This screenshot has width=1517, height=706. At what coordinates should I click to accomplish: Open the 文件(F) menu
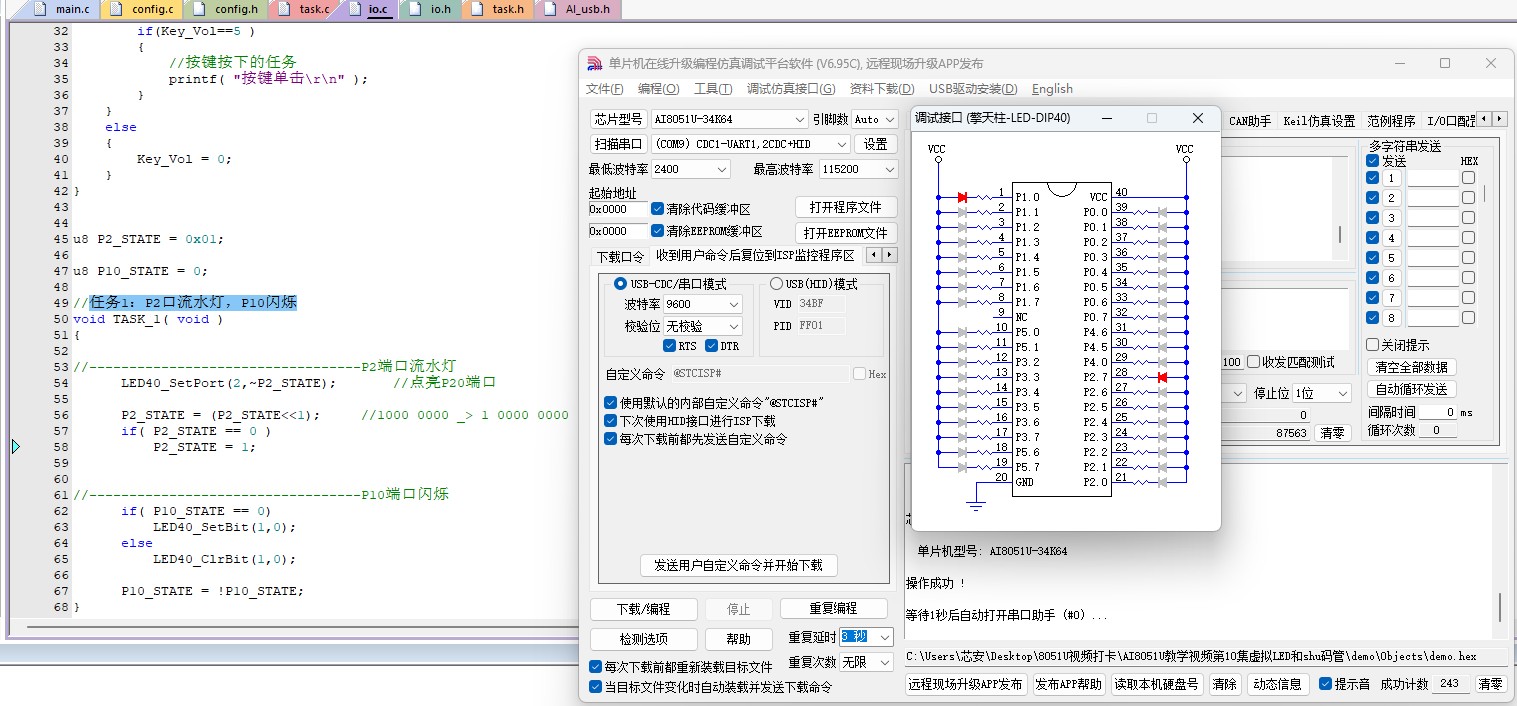604,89
